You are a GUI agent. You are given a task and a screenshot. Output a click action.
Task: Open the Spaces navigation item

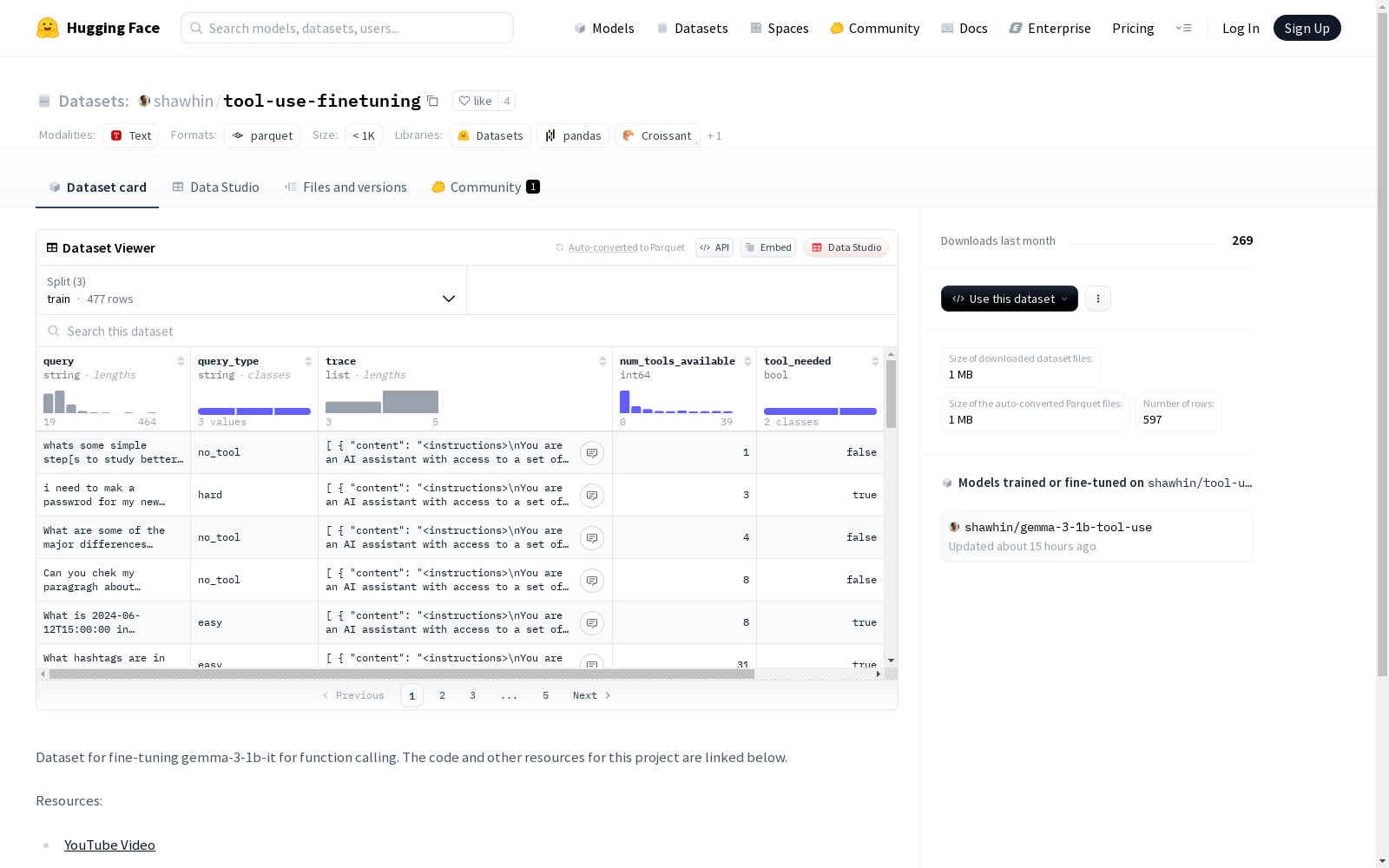(779, 28)
